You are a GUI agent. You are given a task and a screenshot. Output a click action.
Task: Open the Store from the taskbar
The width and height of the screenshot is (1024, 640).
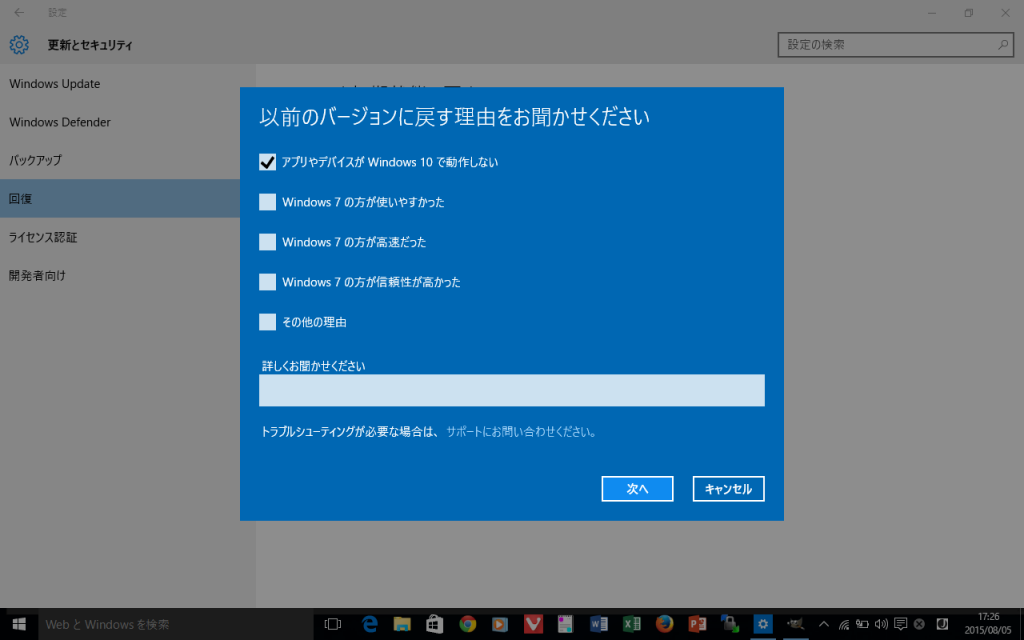(434, 624)
